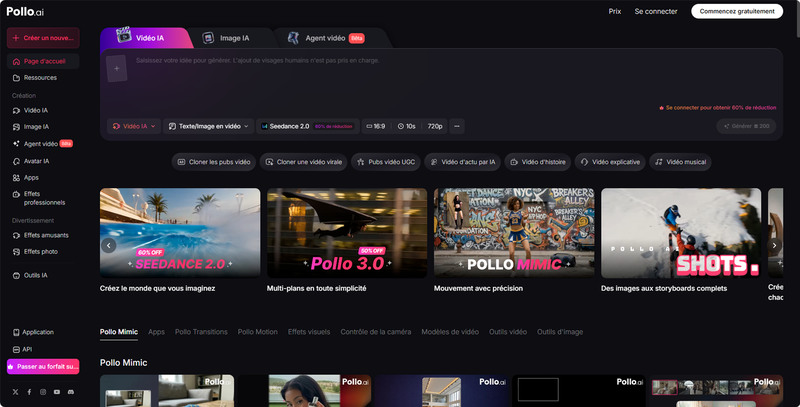Click the Discord icon in the sidebar footer

[x=69, y=392]
